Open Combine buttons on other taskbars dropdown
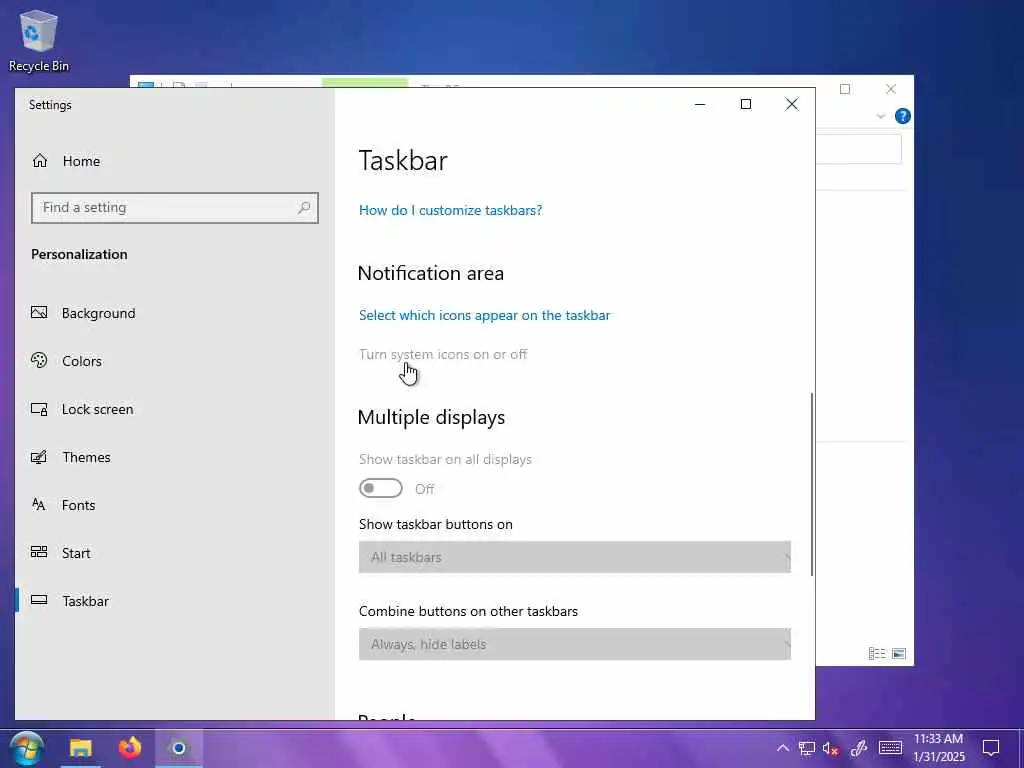 pyautogui.click(x=575, y=644)
